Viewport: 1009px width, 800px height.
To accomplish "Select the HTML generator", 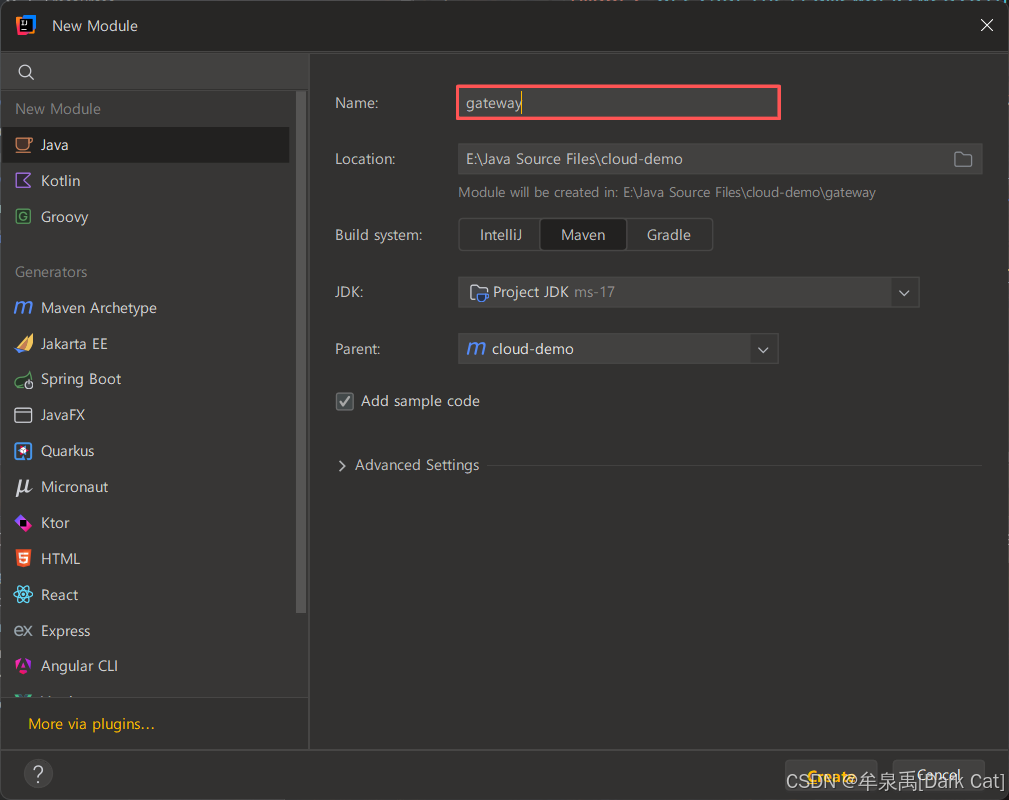I will pos(145,559).
